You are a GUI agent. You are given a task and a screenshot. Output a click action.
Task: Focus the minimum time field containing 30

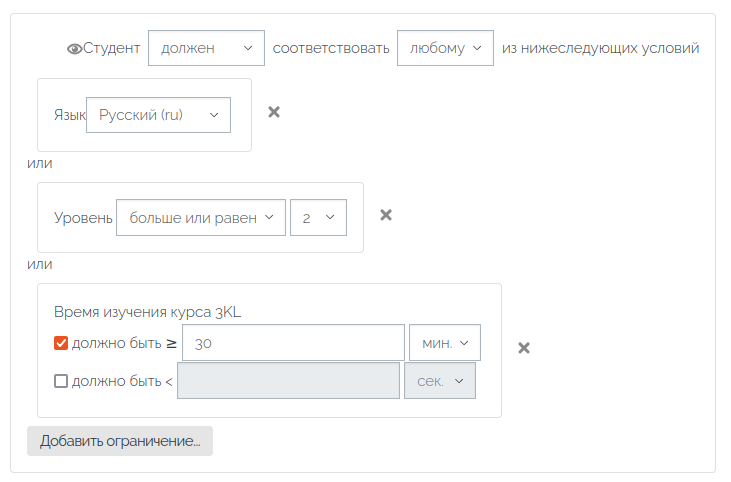pyautogui.click(x=293, y=343)
